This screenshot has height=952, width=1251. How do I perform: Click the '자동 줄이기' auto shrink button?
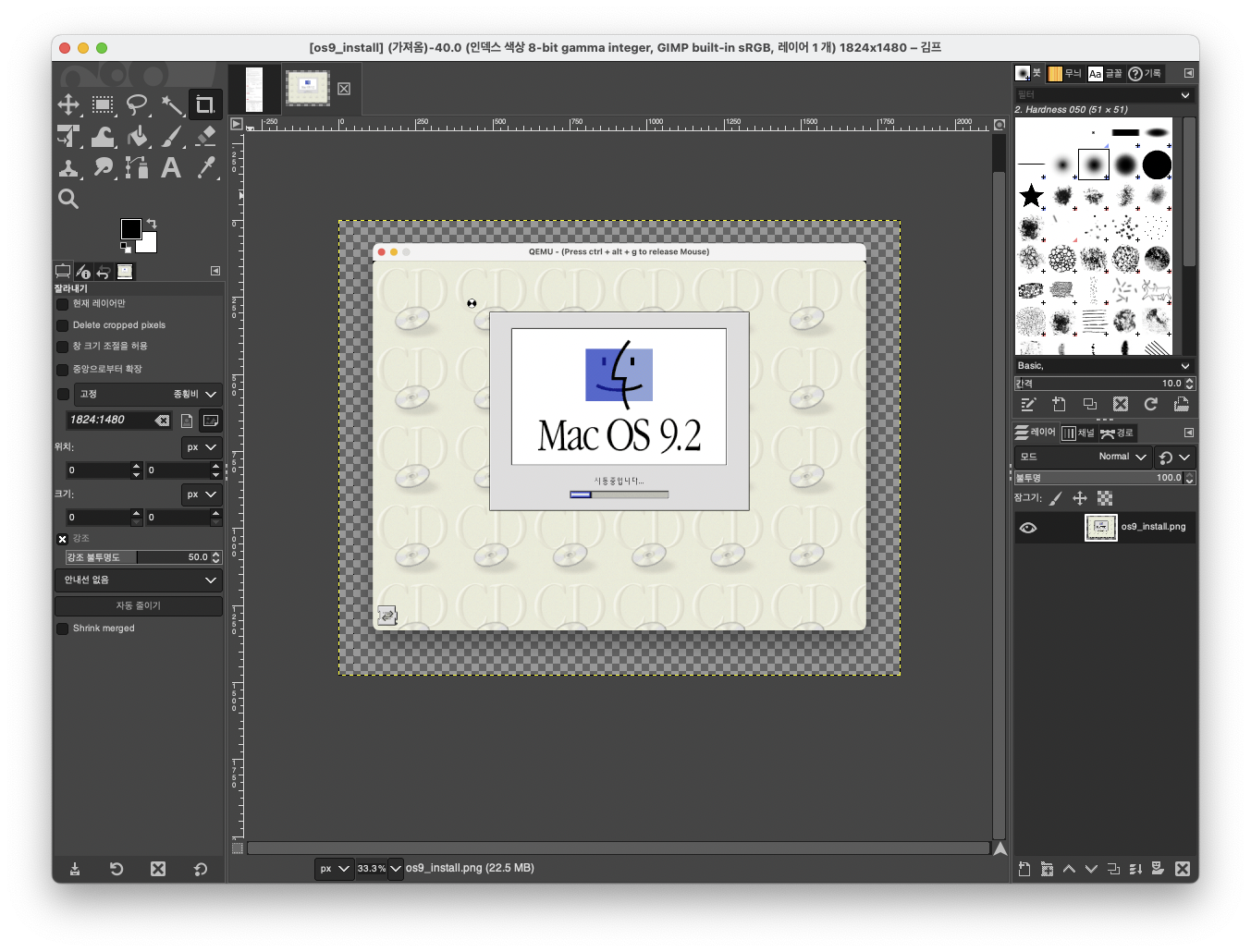[x=139, y=606]
